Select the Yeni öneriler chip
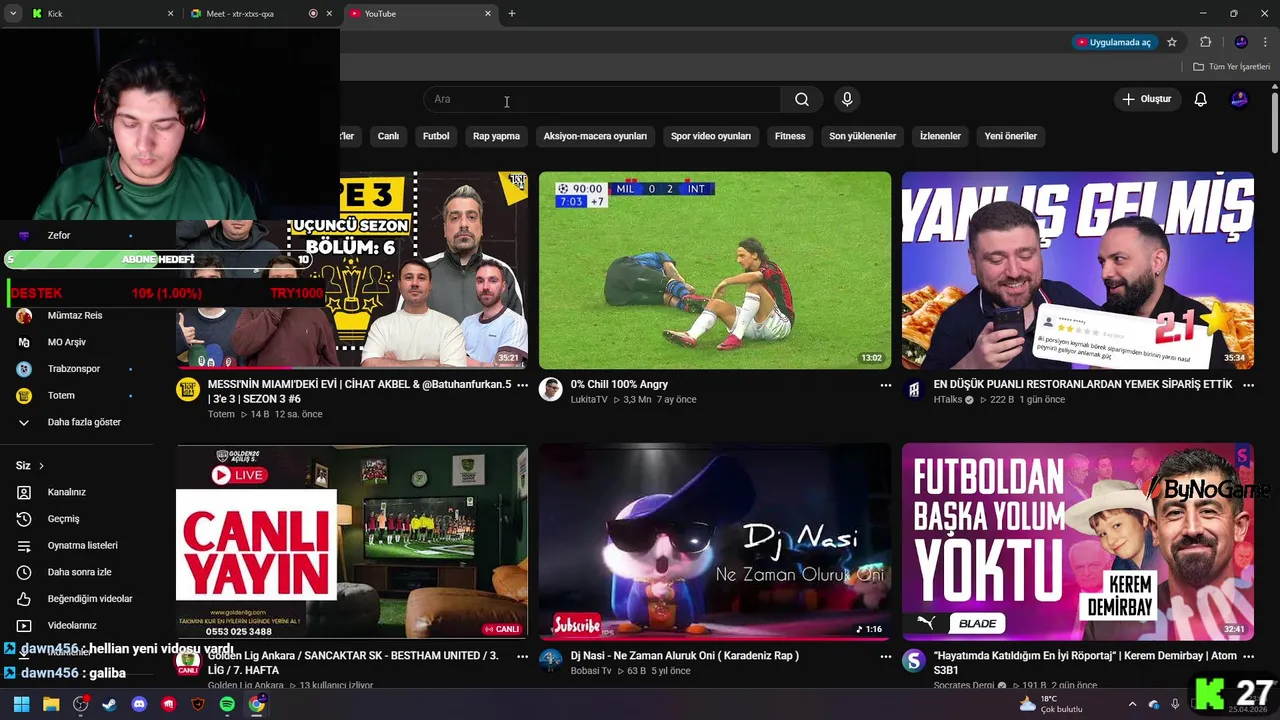Viewport: 1280px width, 720px height. pos(1010,136)
